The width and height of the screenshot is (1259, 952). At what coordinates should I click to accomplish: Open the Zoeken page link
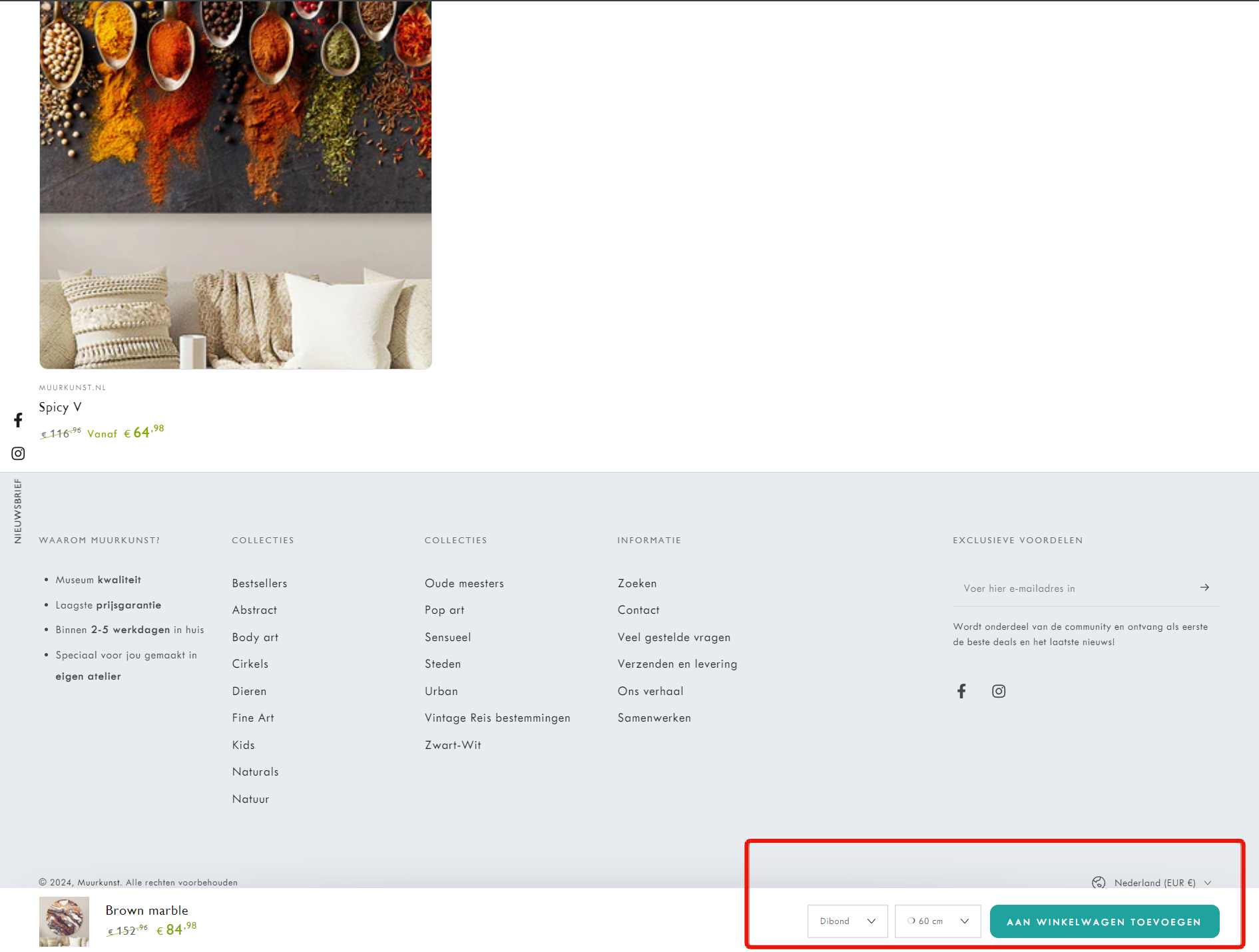(637, 583)
